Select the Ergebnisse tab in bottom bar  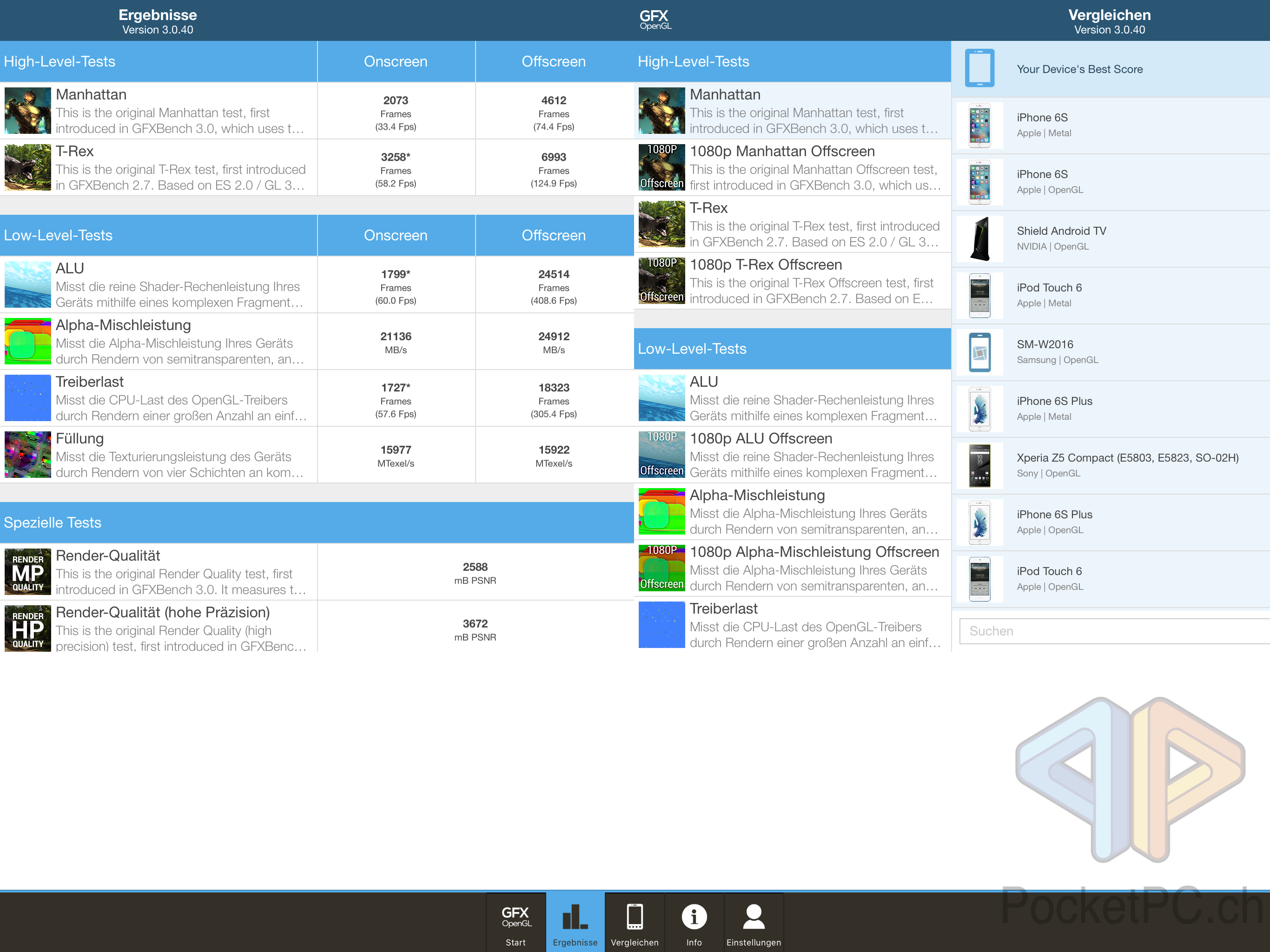point(575,922)
